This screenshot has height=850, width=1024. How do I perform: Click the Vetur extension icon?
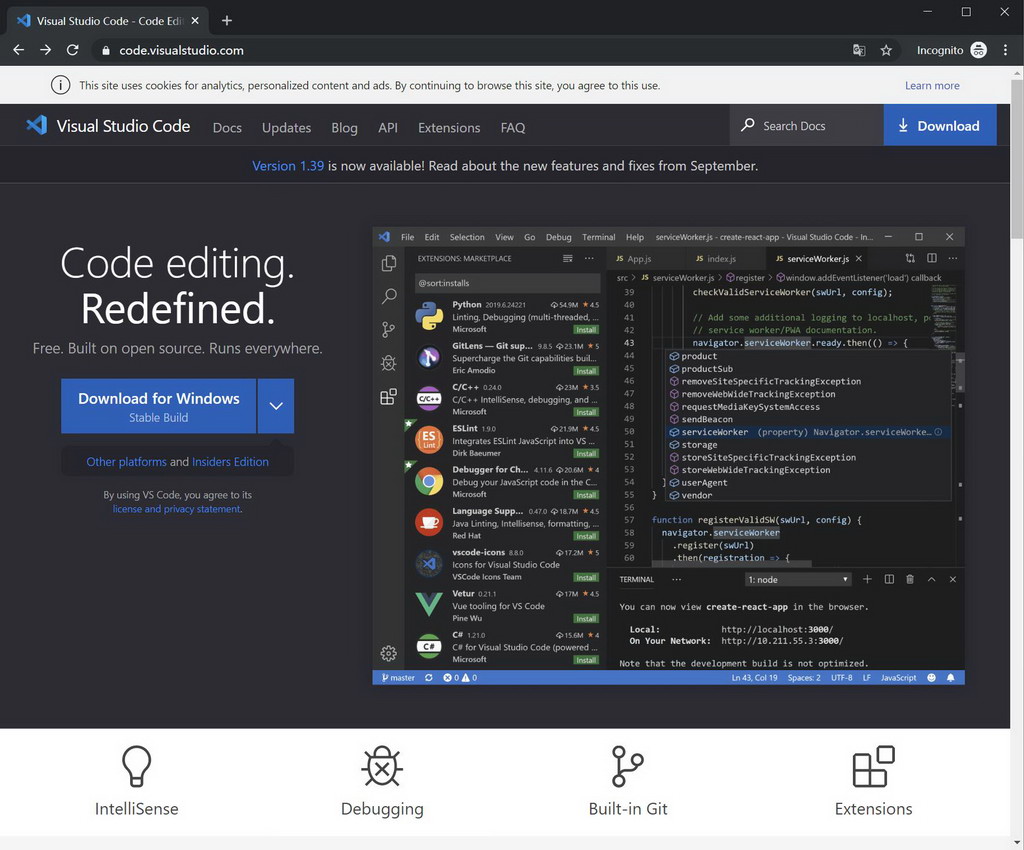(429, 605)
